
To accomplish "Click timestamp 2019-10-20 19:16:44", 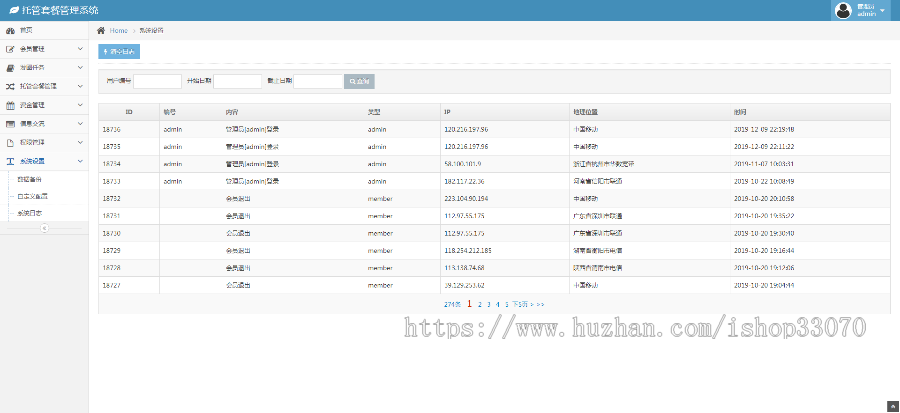I will pyautogui.click(x=764, y=251).
